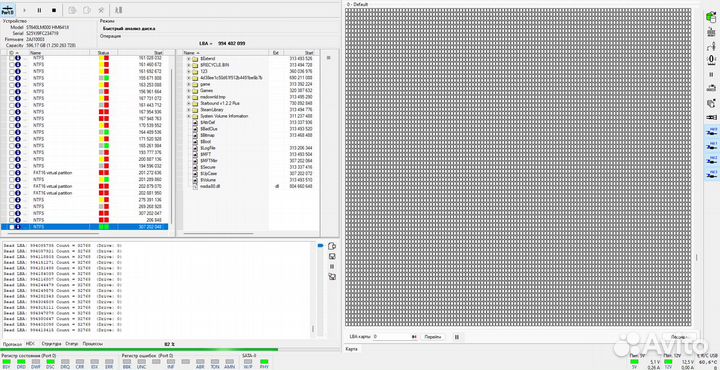
Task: Check the partition starting at 279 391 136
Action: [11, 200]
